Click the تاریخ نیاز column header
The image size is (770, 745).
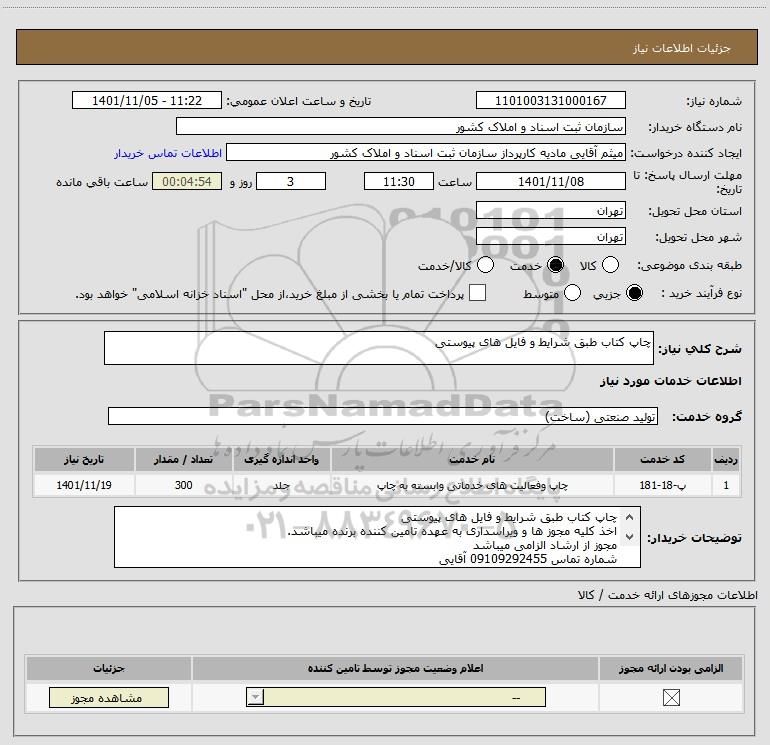pos(84,459)
